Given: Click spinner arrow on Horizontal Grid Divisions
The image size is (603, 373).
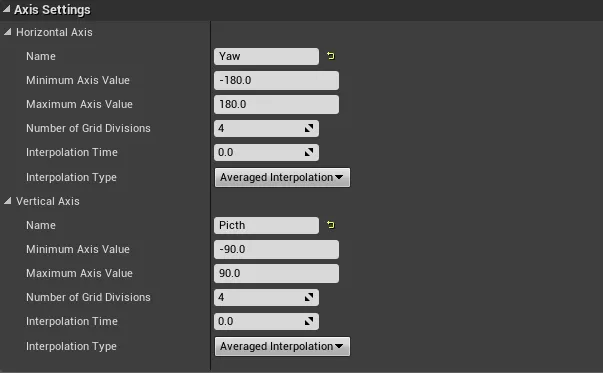Looking at the screenshot, I should pos(309,128).
